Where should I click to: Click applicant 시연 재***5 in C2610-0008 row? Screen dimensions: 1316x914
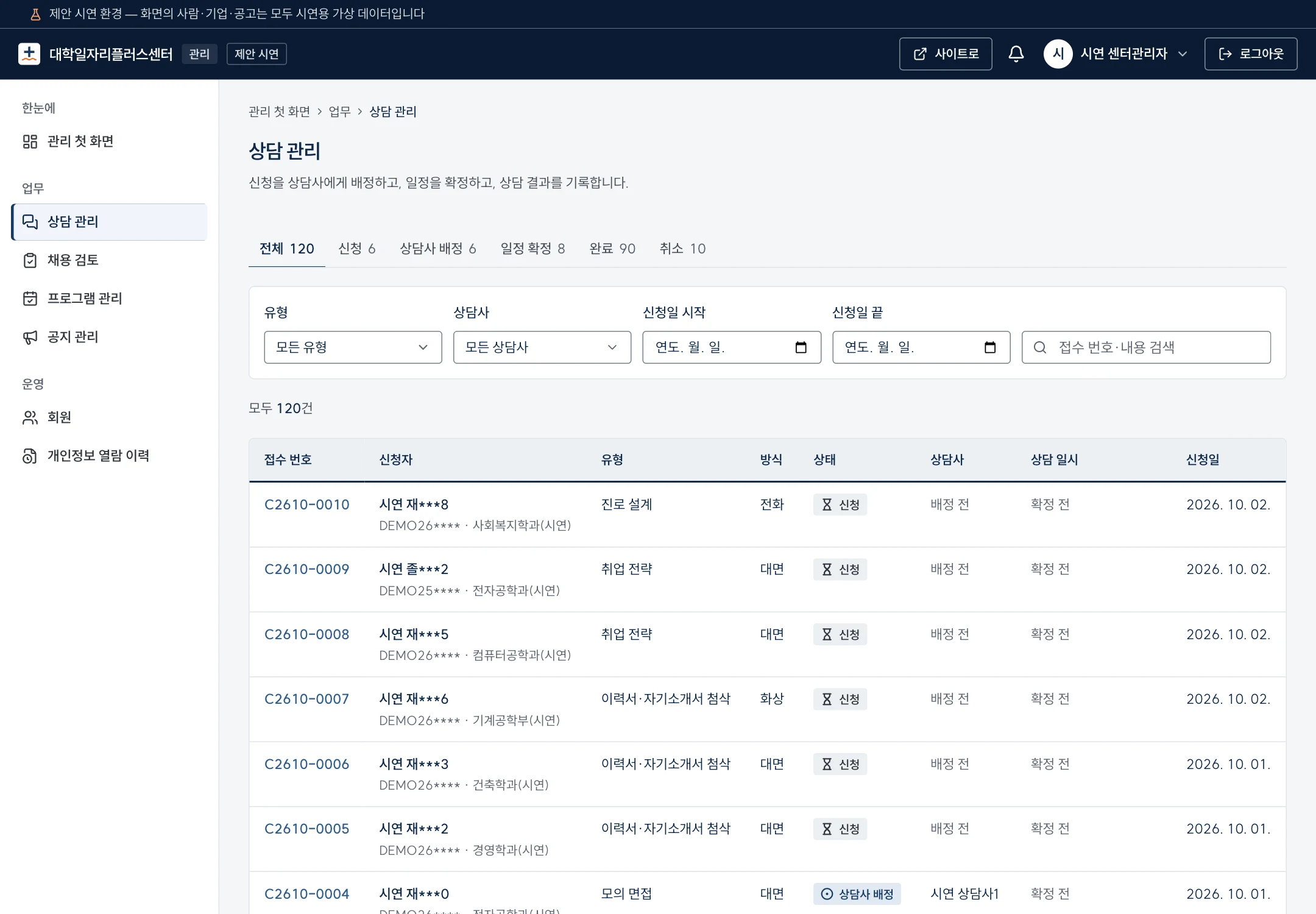pos(414,634)
